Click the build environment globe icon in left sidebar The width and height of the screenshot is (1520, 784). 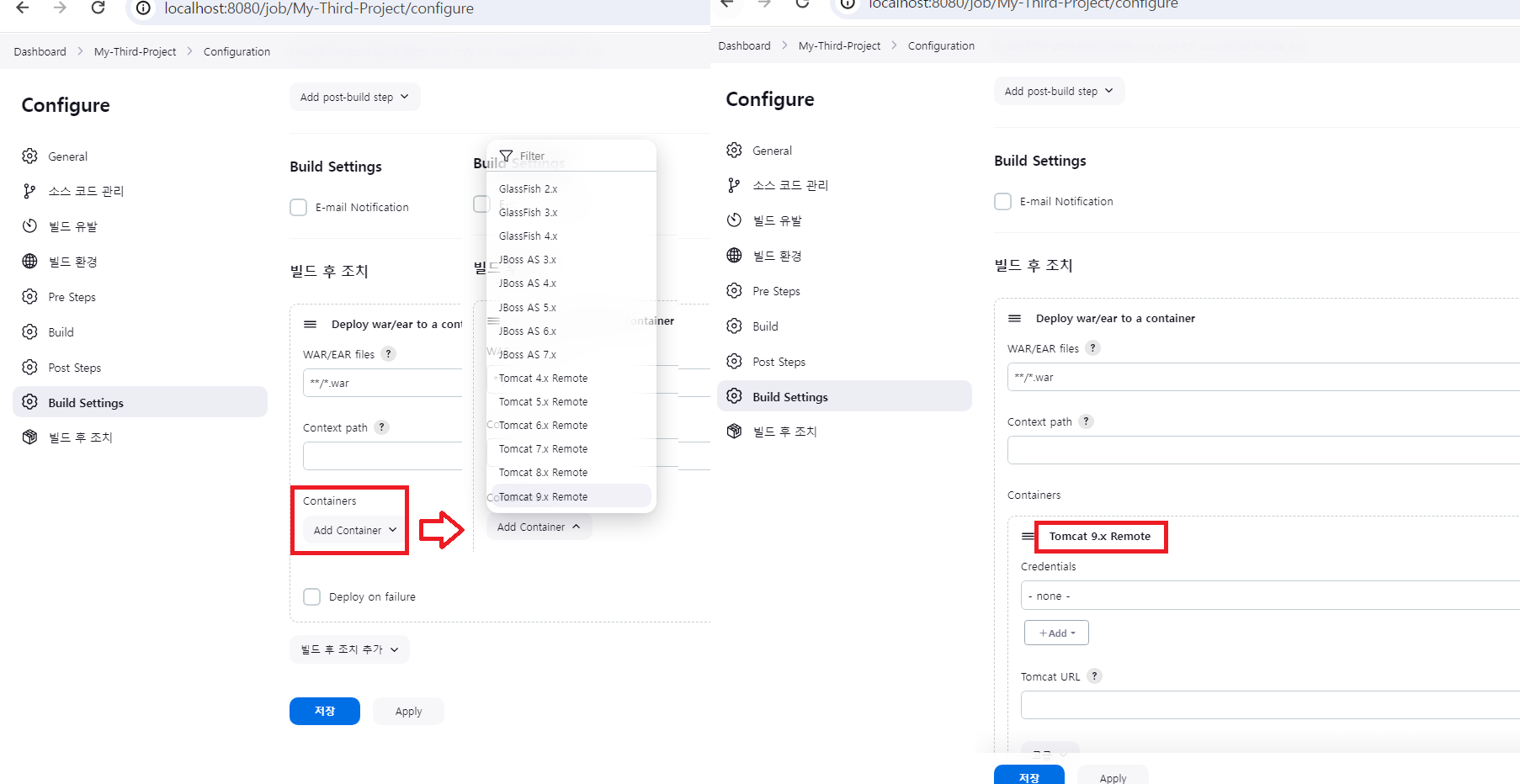point(30,262)
